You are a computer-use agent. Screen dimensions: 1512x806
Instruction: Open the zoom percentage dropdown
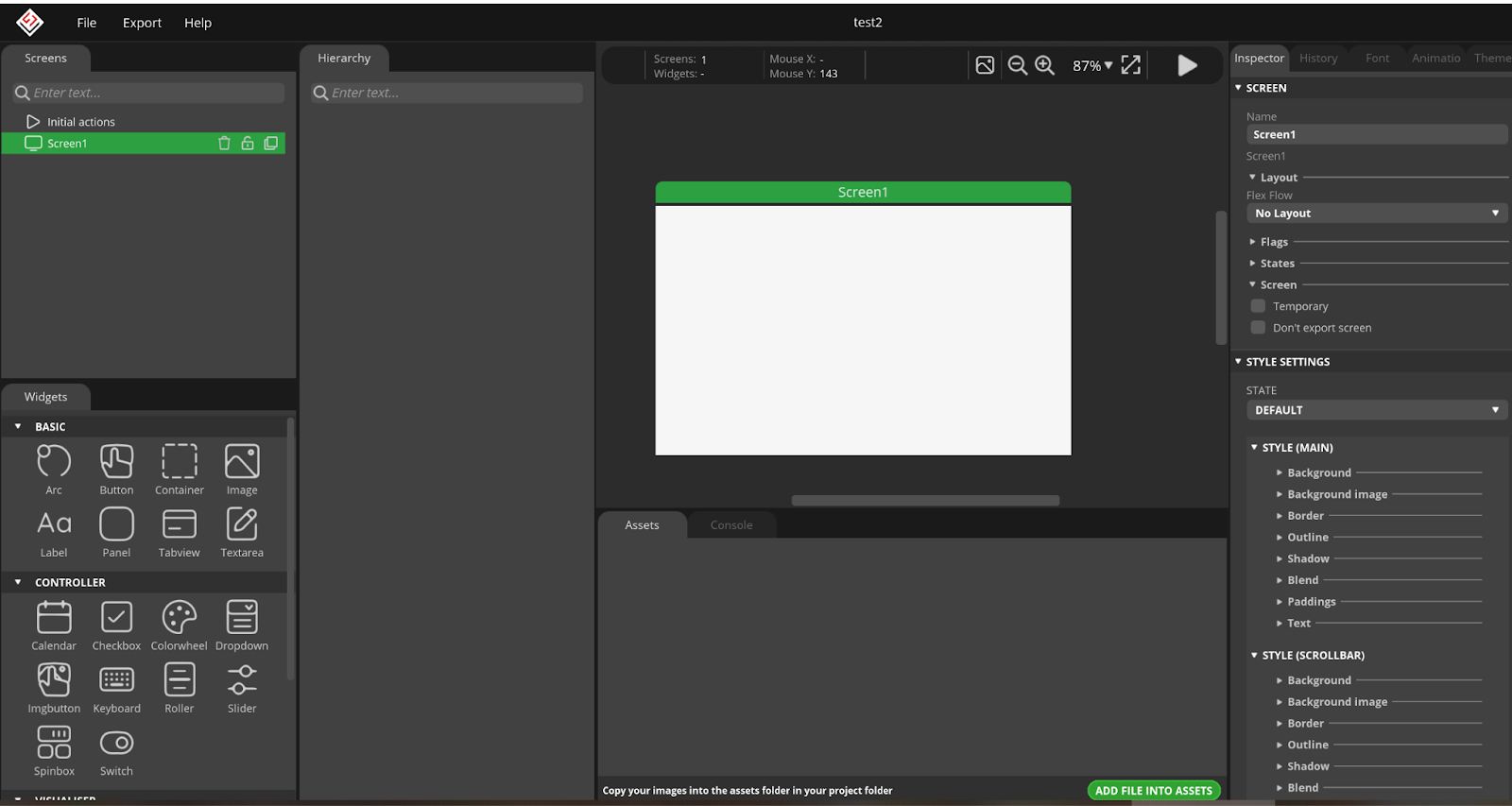(1092, 65)
